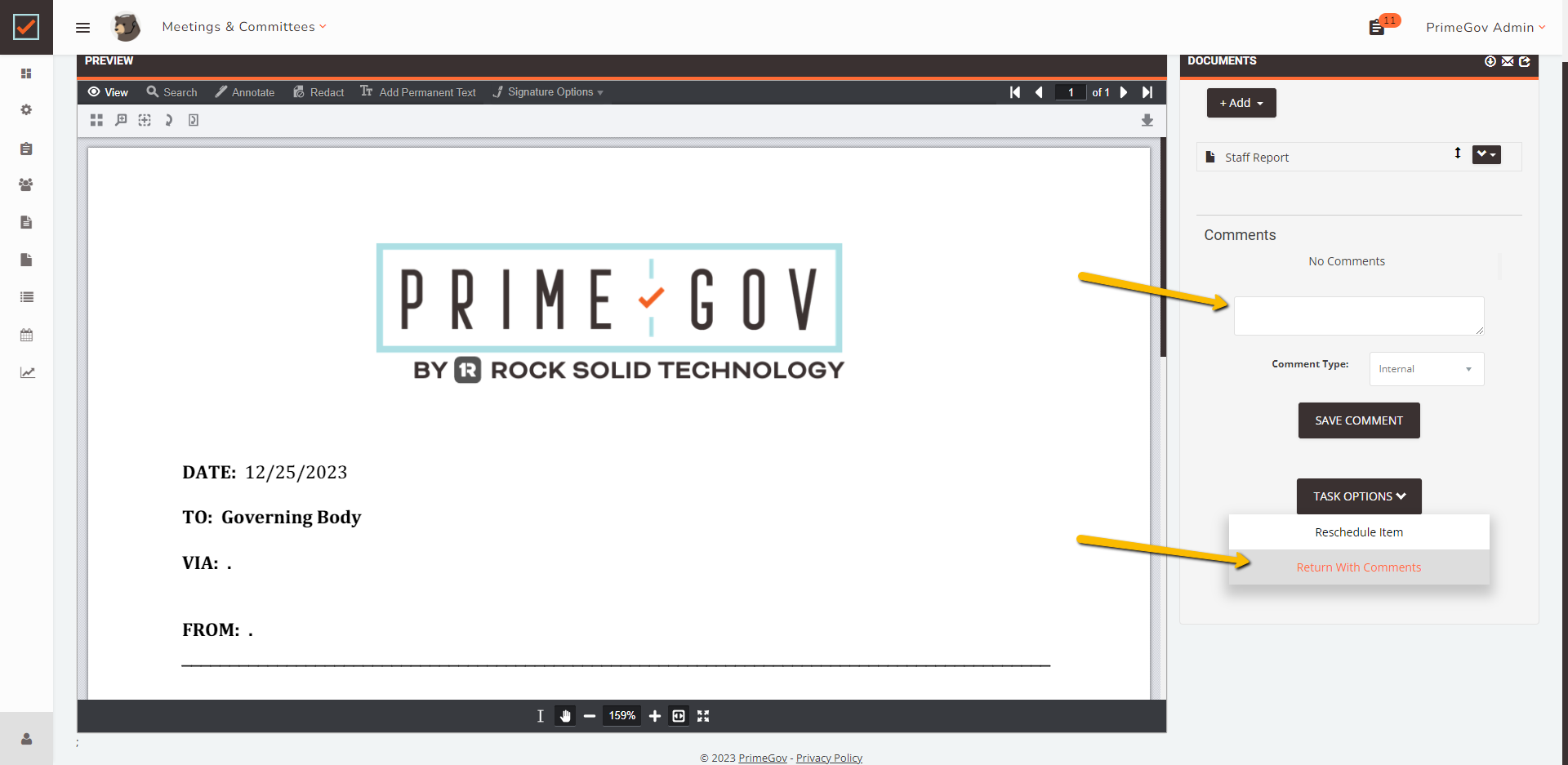
Task: Click the share export icon in the Documents header
Action: [1525, 61]
